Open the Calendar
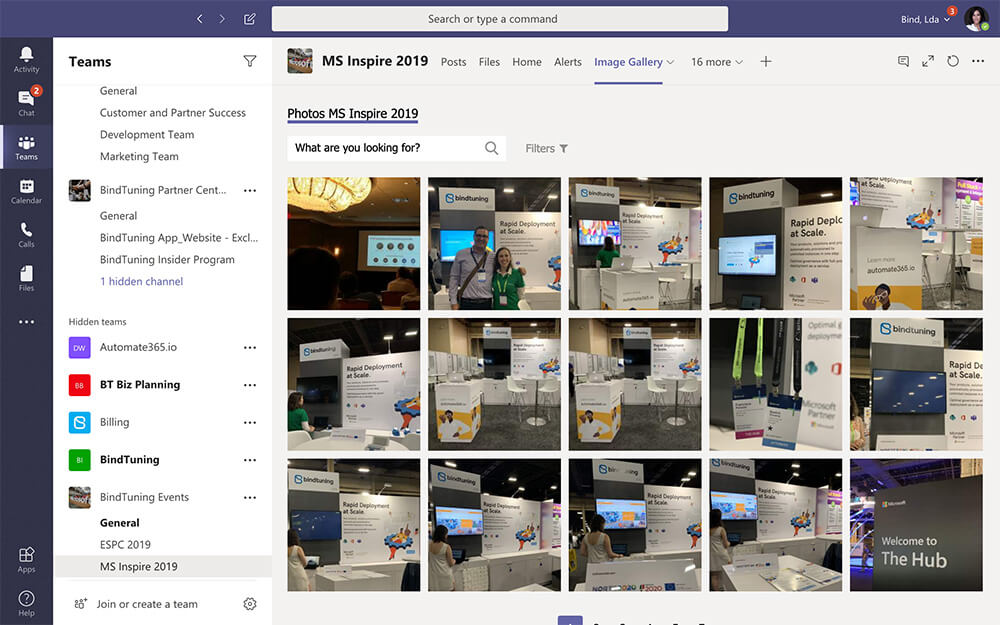 (26, 191)
